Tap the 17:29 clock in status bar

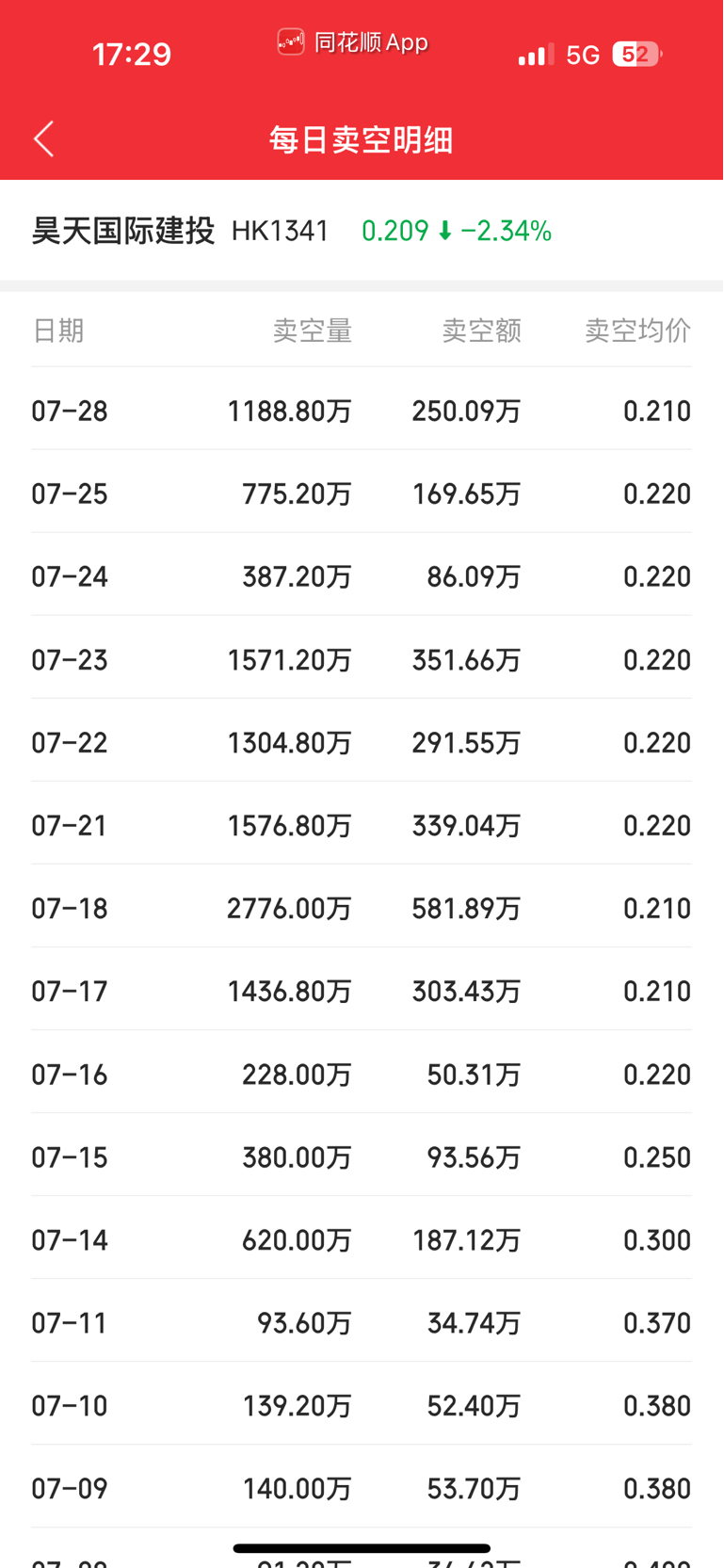tap(132, 55)
